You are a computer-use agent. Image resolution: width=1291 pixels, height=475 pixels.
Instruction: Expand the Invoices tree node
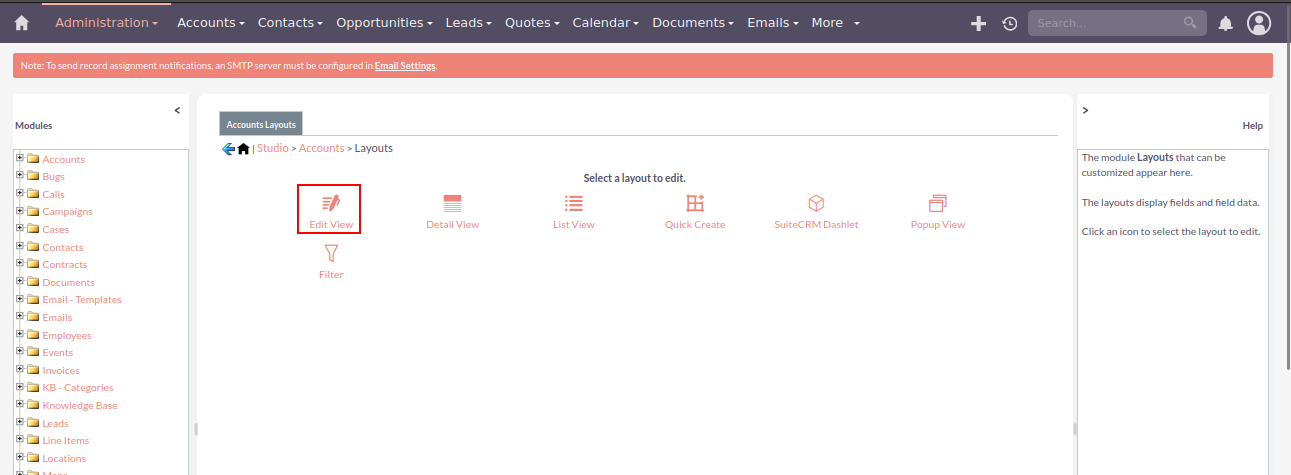(20, 369)
